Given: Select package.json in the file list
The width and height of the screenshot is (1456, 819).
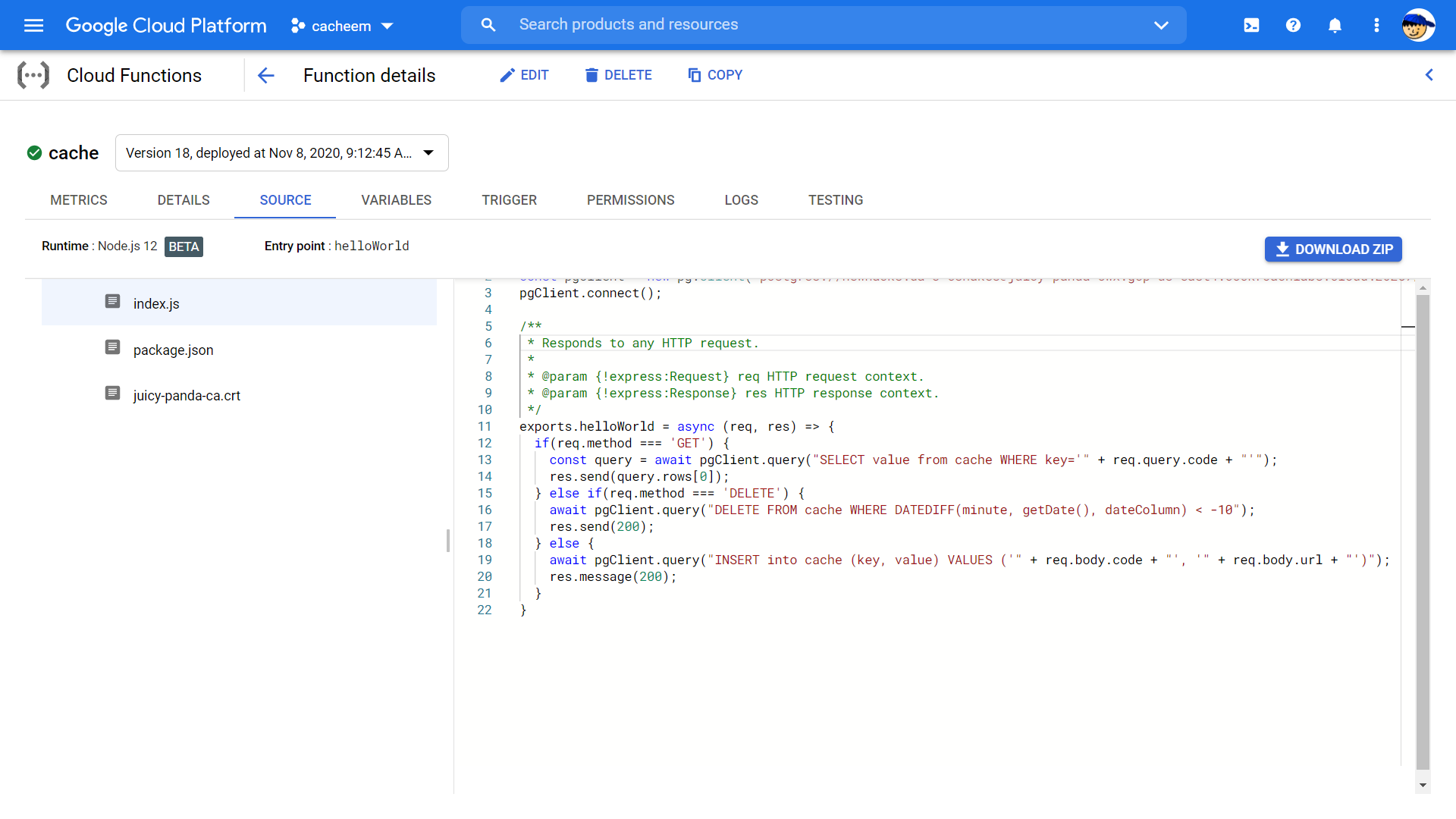Looking at the screenshot, I should 173,350.
